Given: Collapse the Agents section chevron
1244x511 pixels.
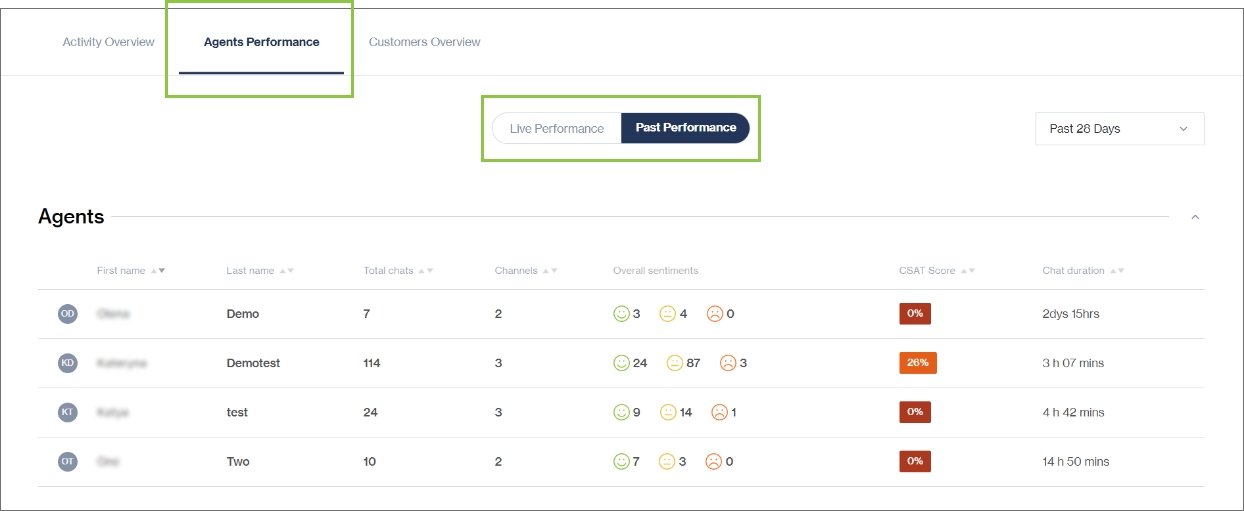Looking at the screenshot, I should tap(1195, 217).
